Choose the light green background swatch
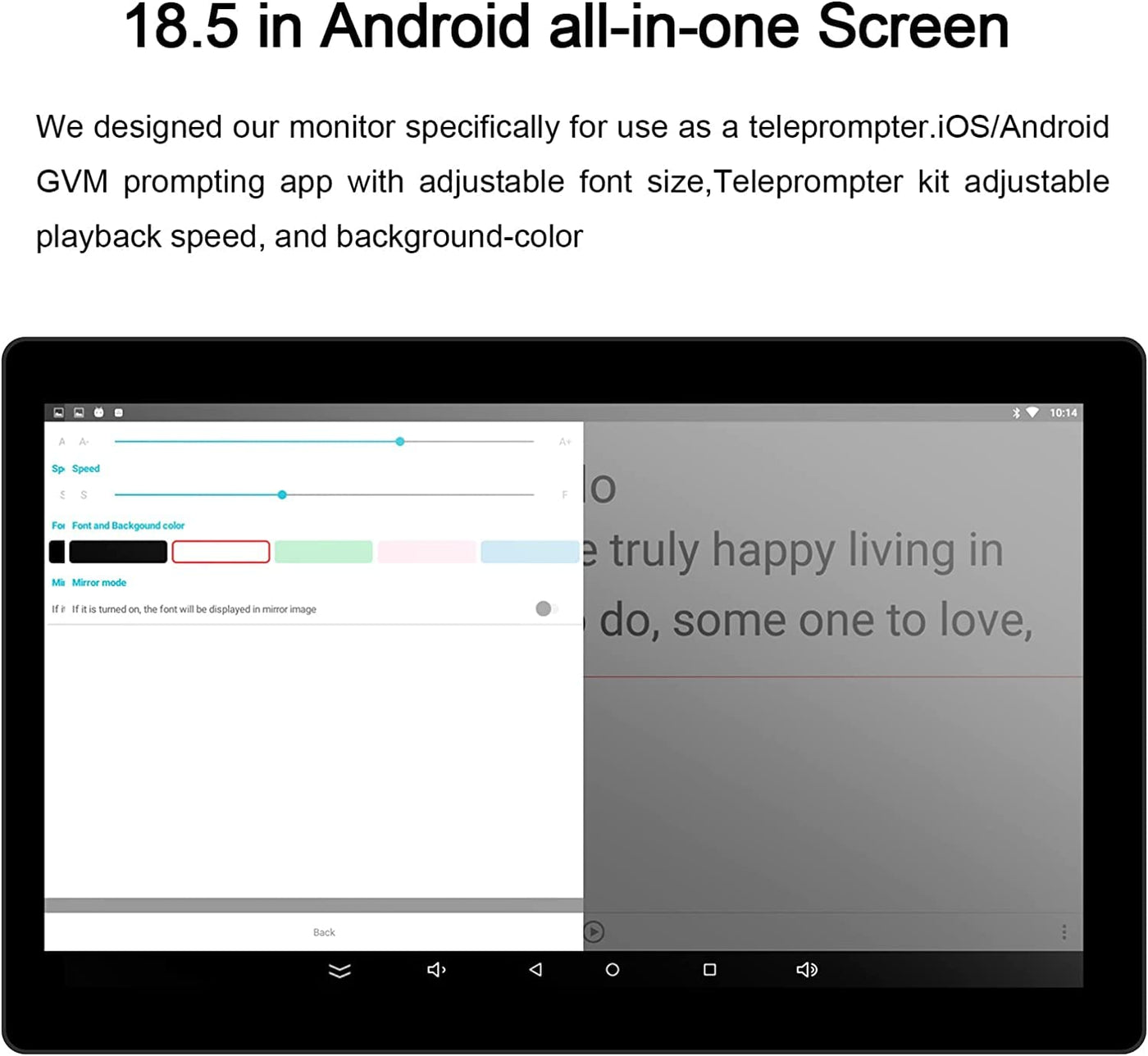Image resolution: width=1148 pixels, height=1056 pixels. point(323,552)
